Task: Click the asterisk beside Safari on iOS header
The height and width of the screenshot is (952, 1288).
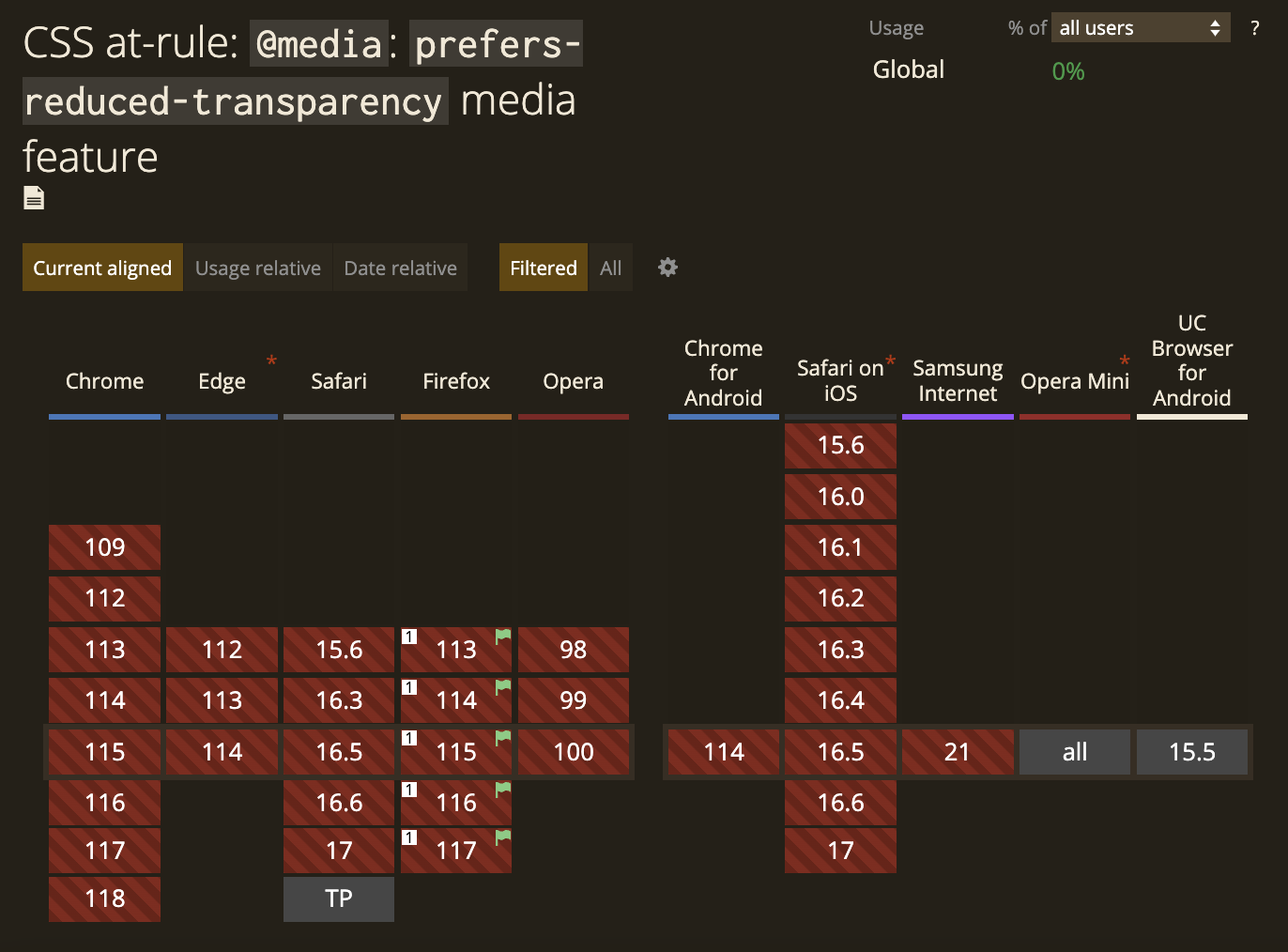Action: click(x=889, y=359)
